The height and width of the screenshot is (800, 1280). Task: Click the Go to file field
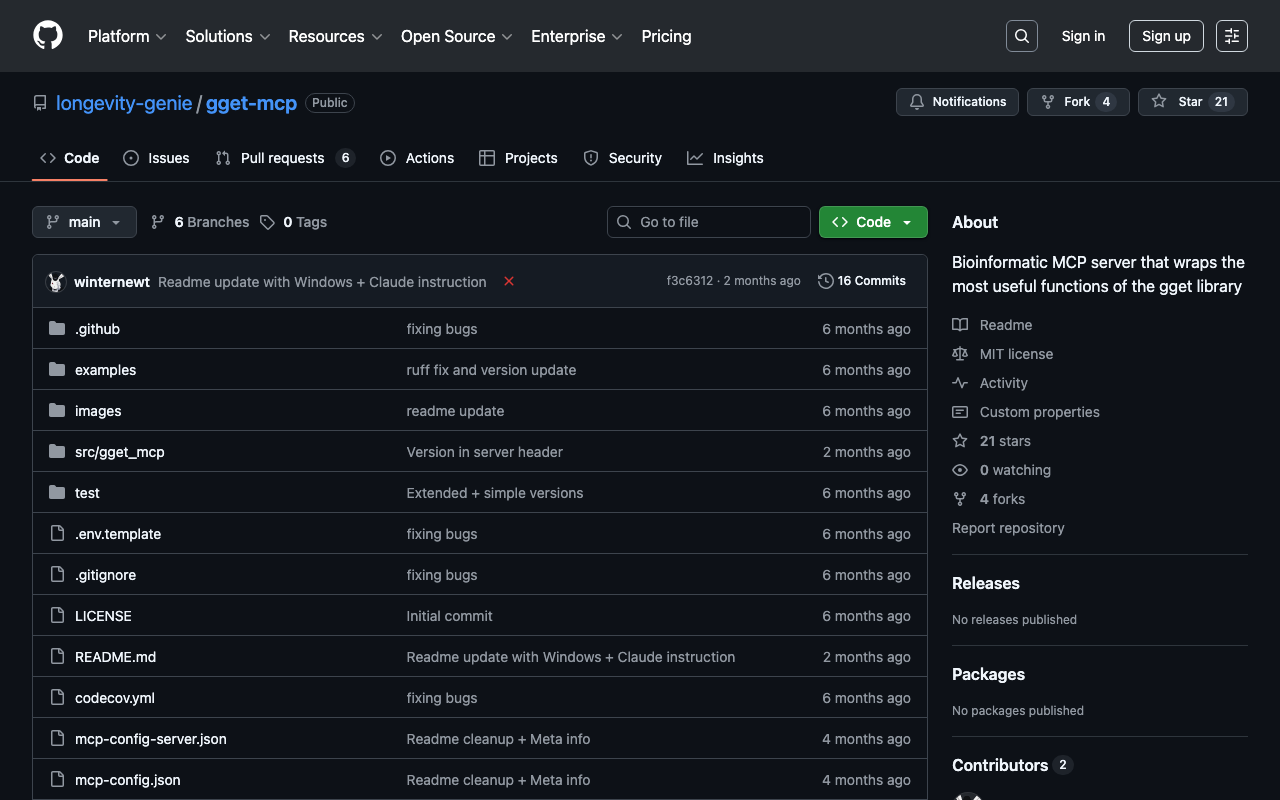coord(709,222)
